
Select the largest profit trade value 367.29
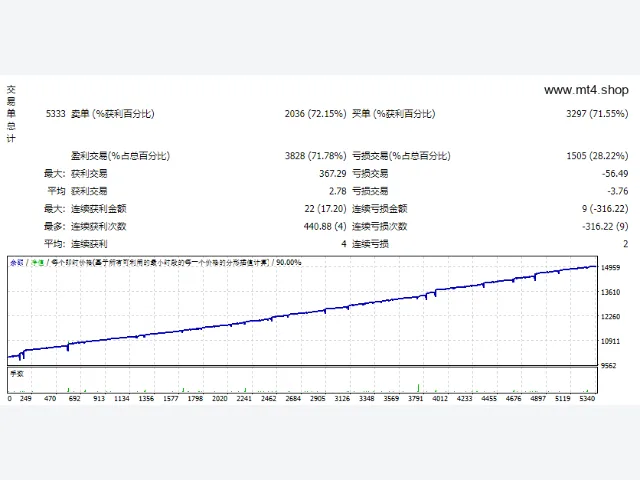333,173
